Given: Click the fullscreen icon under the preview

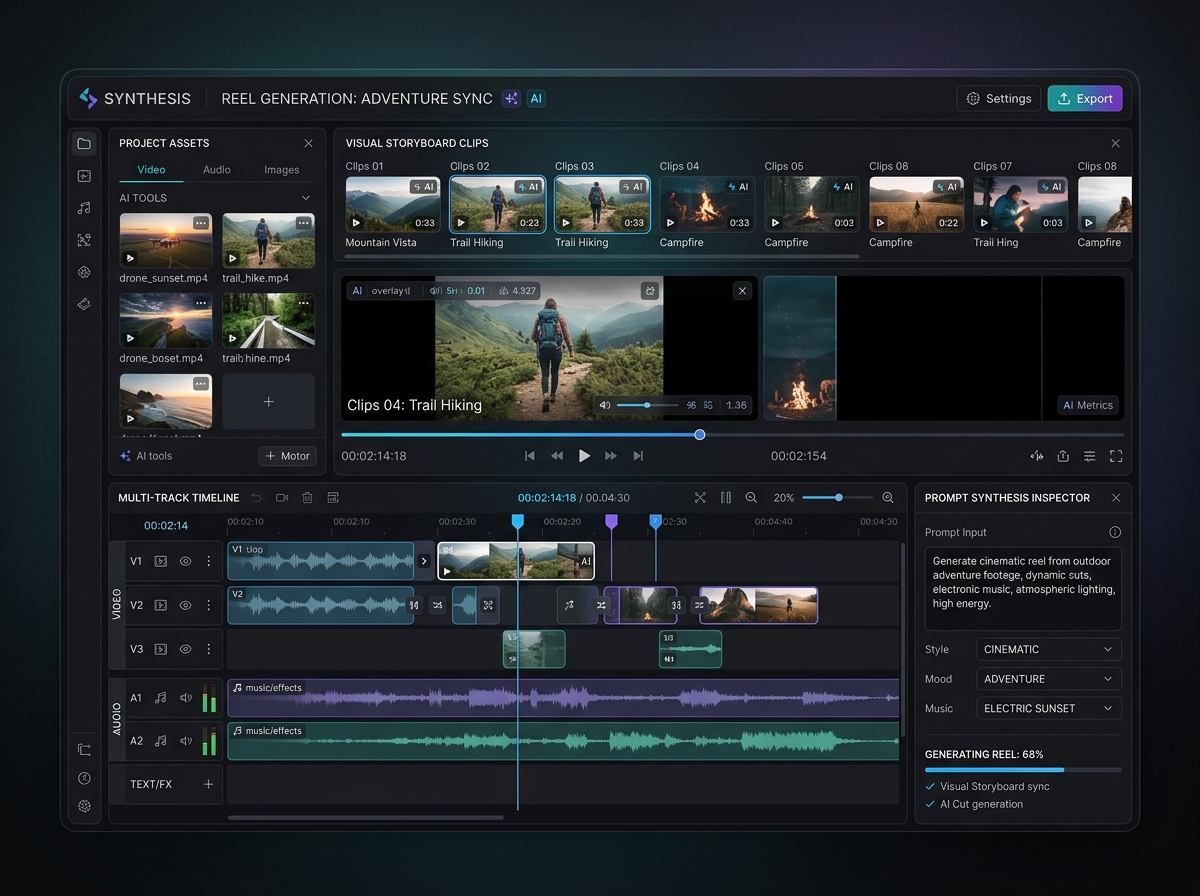Looking at the screenshot, I should [x=1116, y=456].
